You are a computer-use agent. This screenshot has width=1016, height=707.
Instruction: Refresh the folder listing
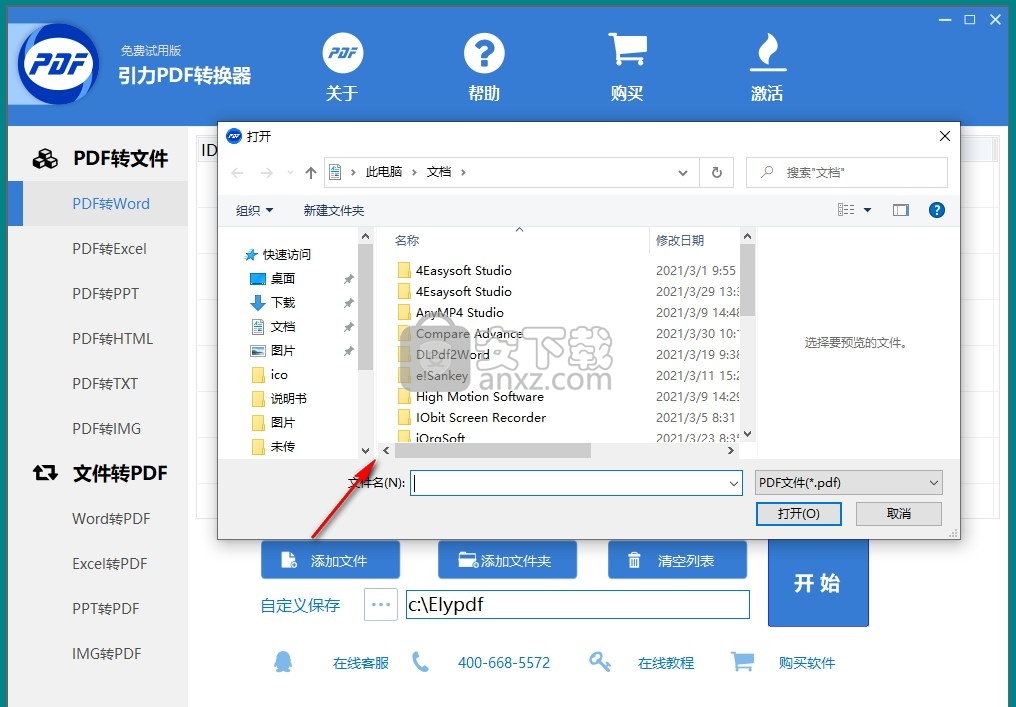717,172
